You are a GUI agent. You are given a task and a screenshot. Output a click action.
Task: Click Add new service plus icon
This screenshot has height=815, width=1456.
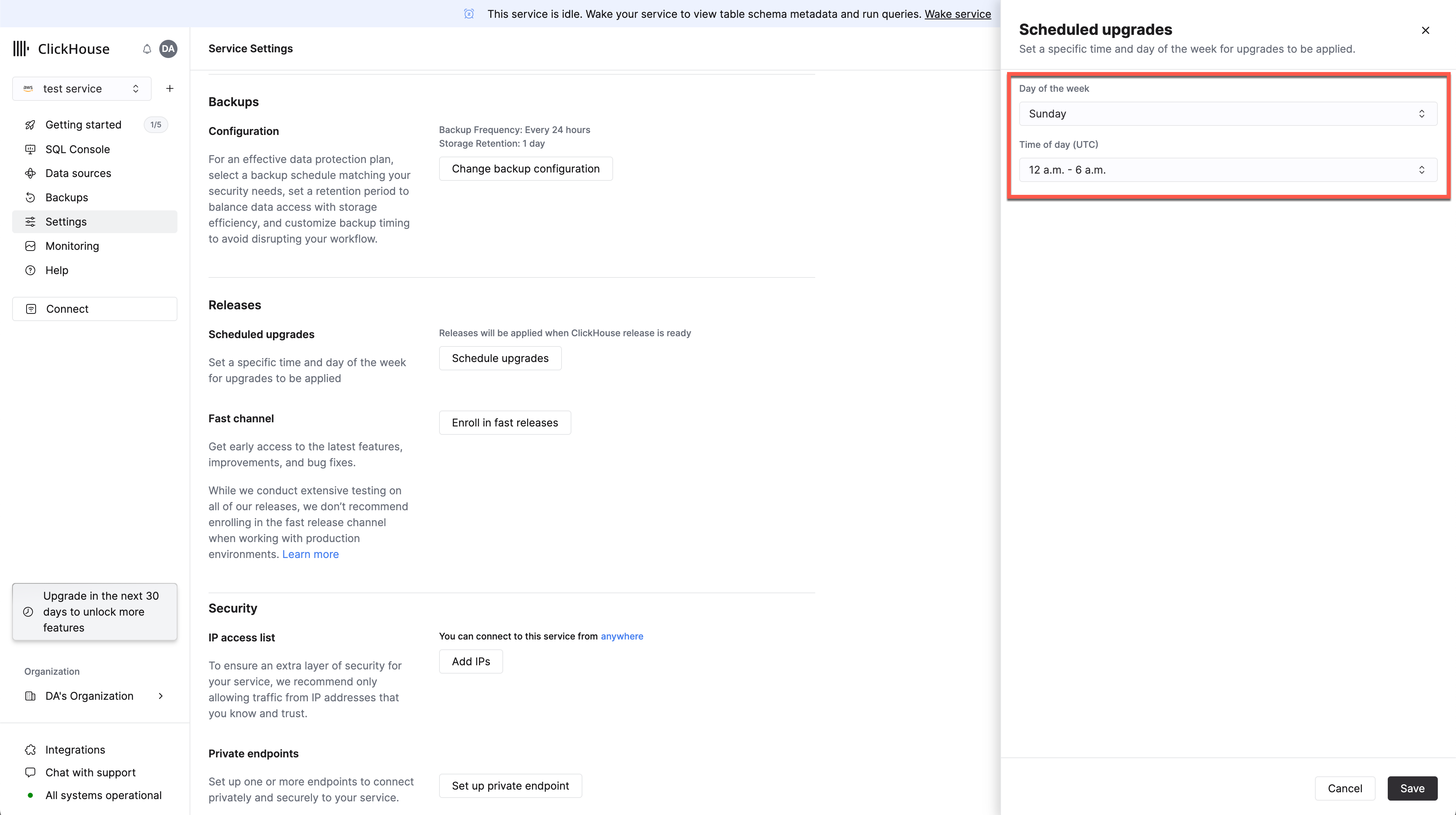click(169, 88)
